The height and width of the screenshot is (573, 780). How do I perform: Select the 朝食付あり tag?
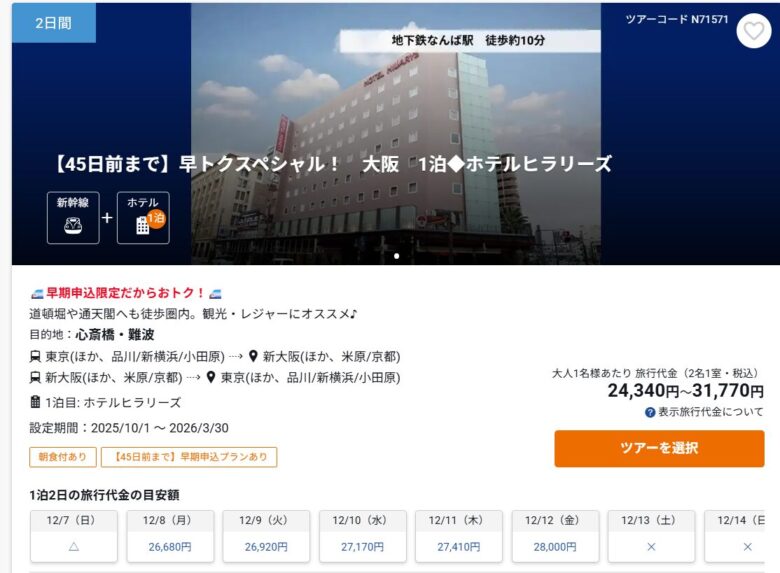[x=63, y=457]
